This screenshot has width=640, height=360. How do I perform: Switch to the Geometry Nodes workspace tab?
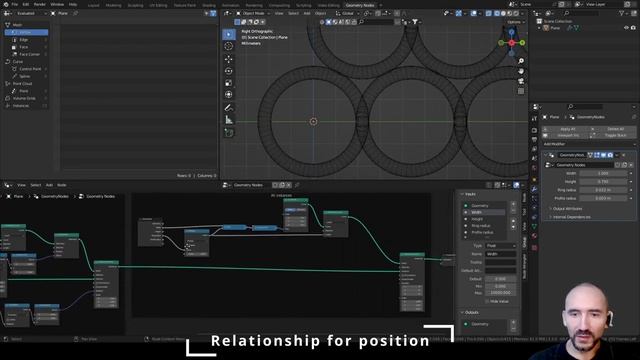point(360,5)
